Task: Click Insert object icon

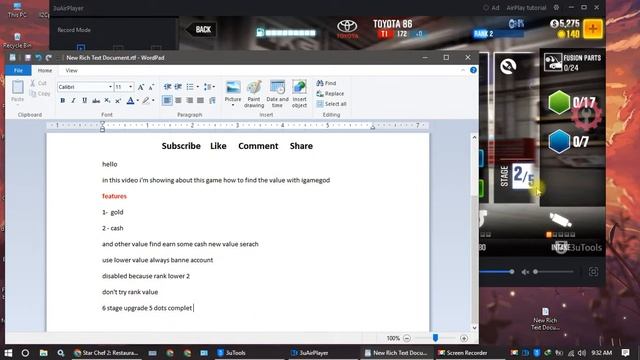Action: (x=299, y=94)
